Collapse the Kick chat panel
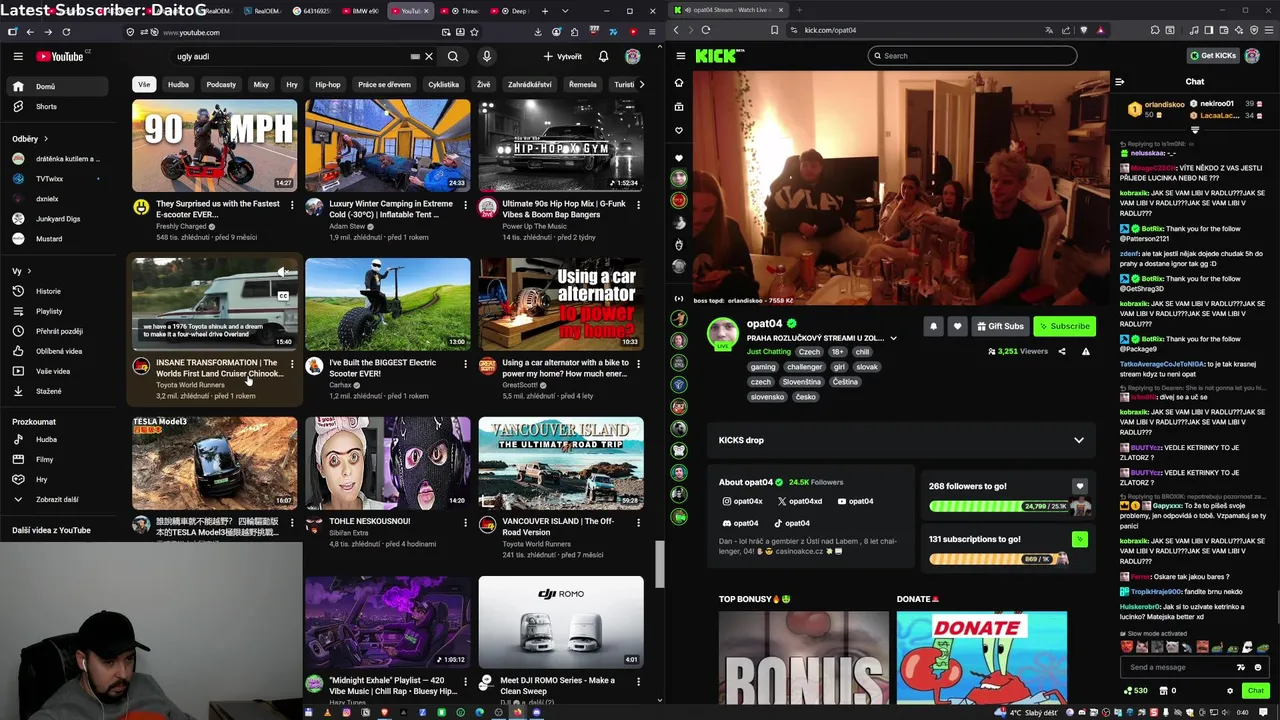Screen dimensions: 1280x720 point(1119,82)
